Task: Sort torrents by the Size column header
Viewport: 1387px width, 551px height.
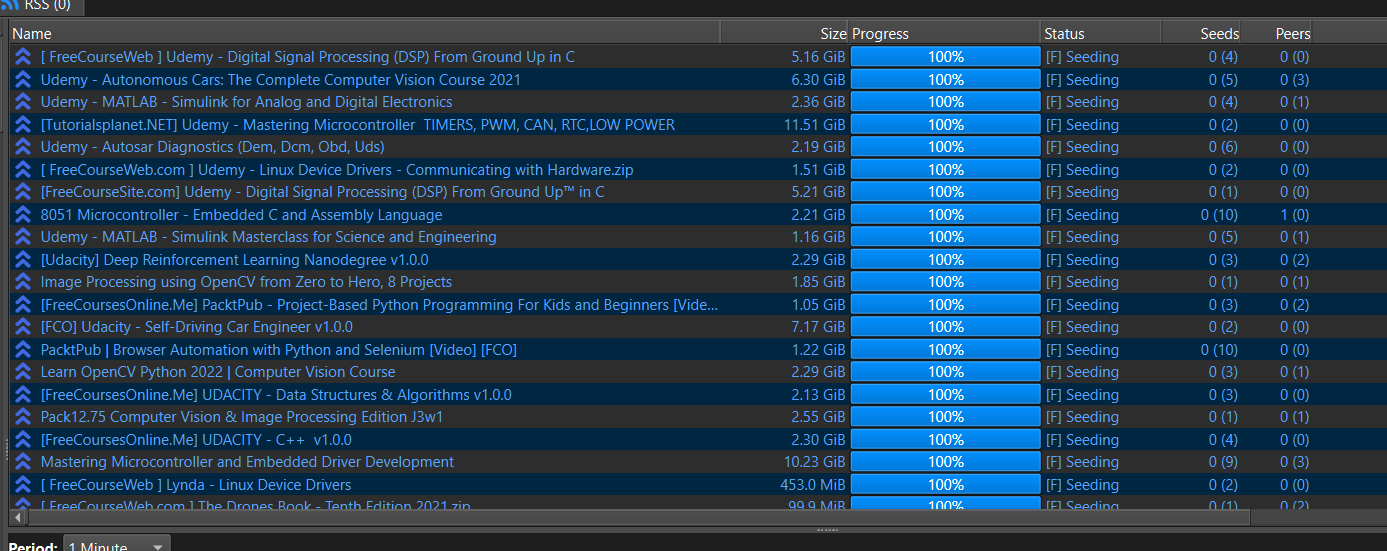Action: pos(784,33)
